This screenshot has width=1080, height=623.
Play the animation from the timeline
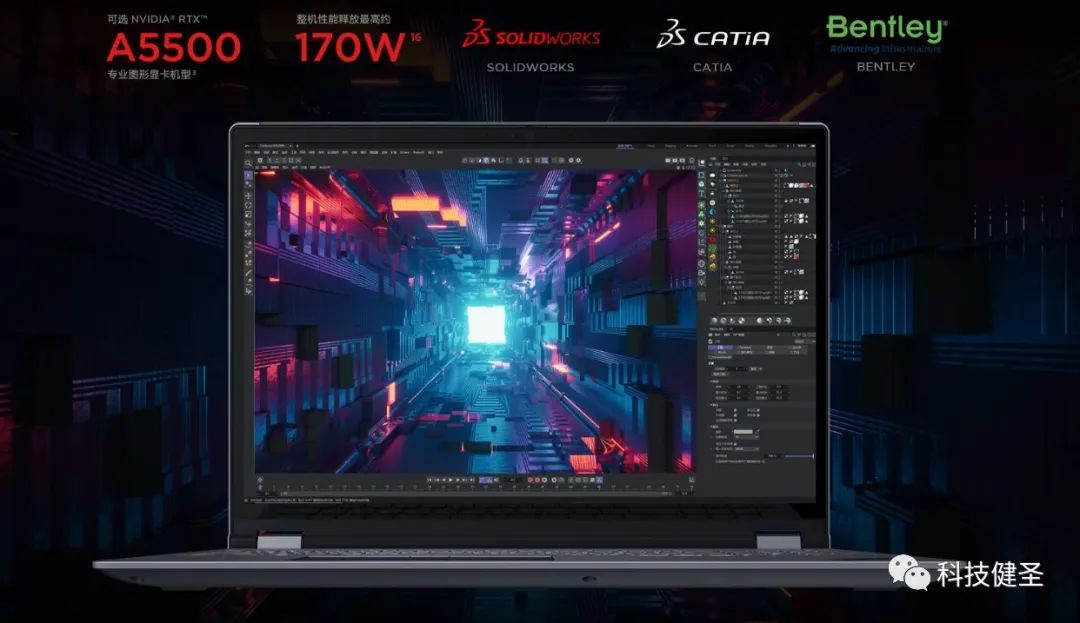[x=450, y=480]
